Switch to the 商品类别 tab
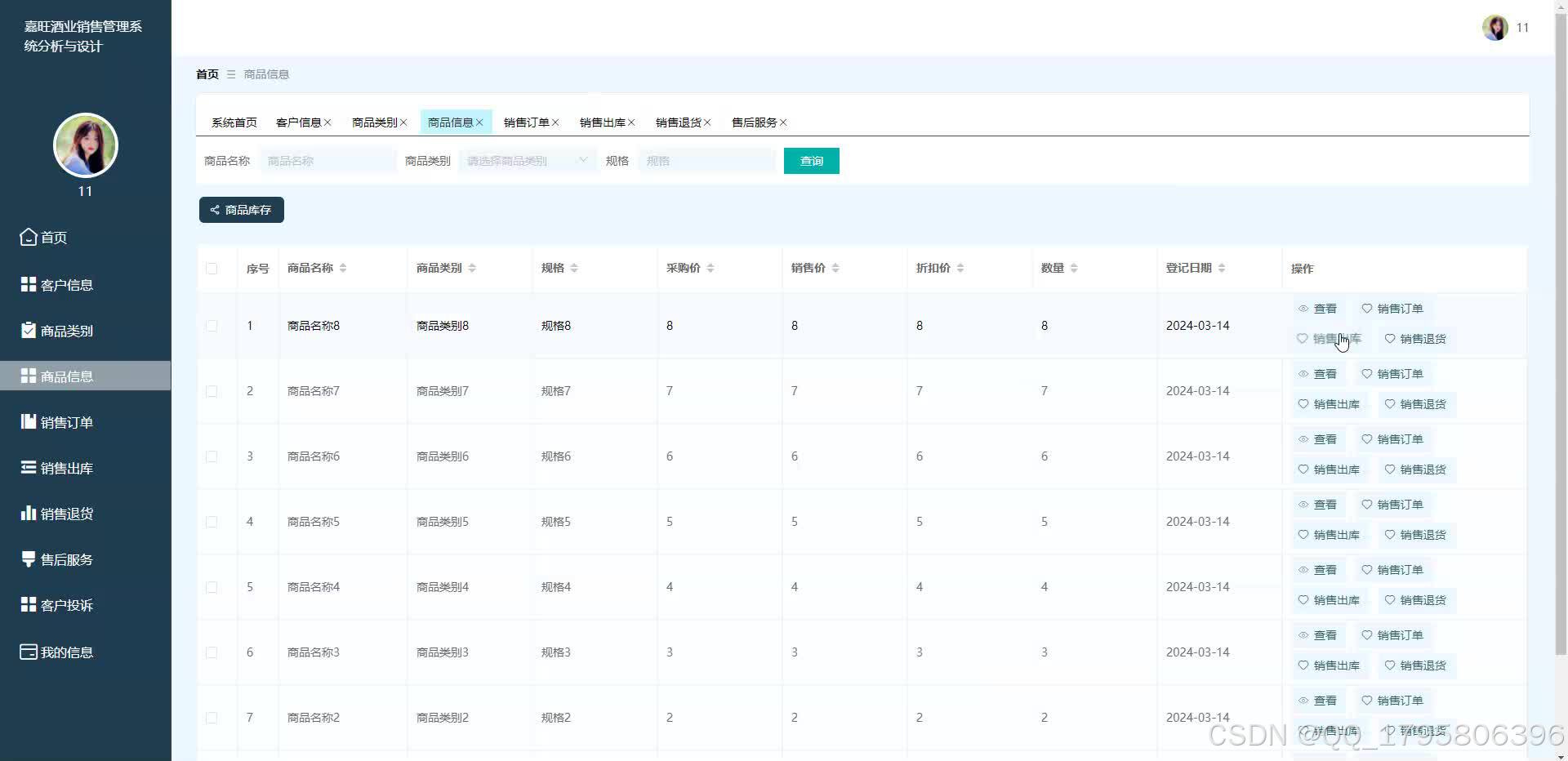Image resolution: width=1568 pixels, height=761 pixels. 375,122
